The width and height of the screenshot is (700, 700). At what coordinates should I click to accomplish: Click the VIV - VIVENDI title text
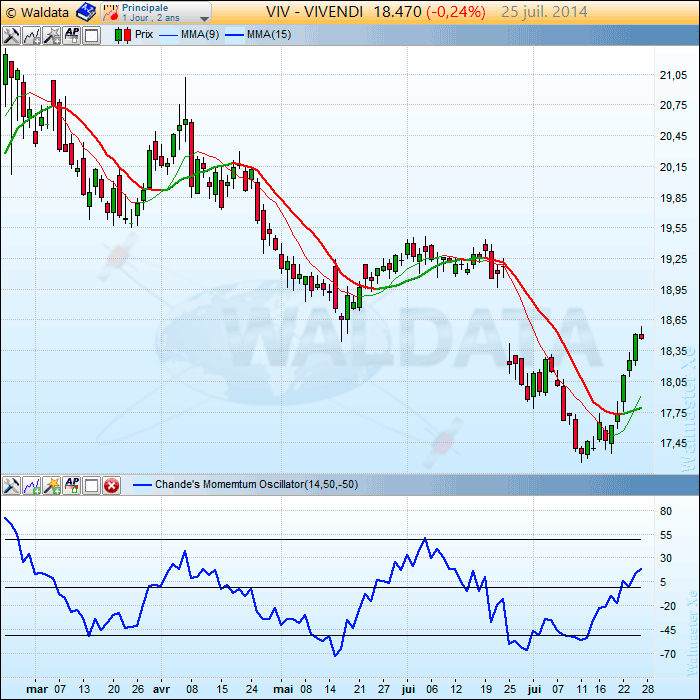coord(314,12)
